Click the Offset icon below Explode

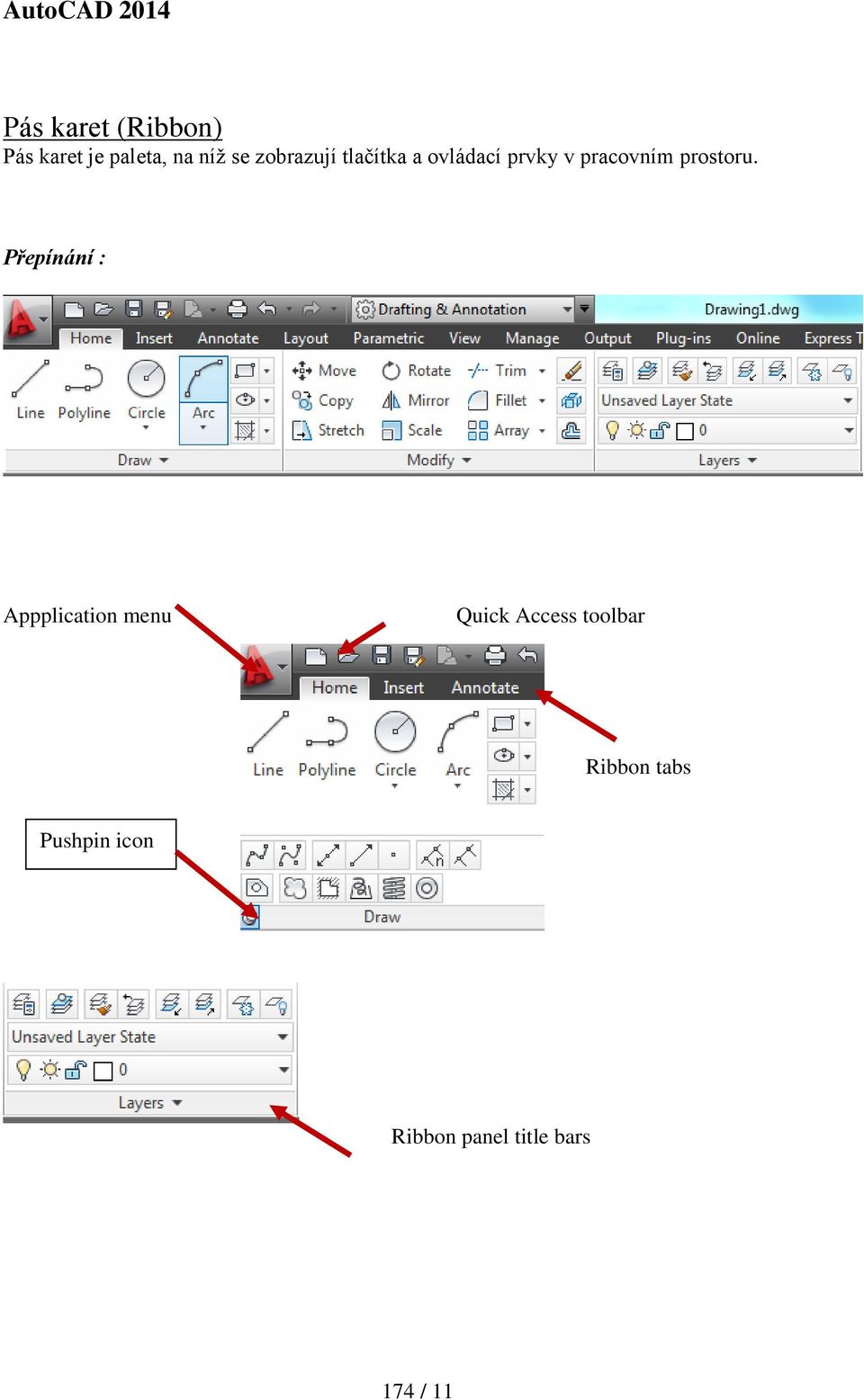pyautogui.click(x=571, y=431)
